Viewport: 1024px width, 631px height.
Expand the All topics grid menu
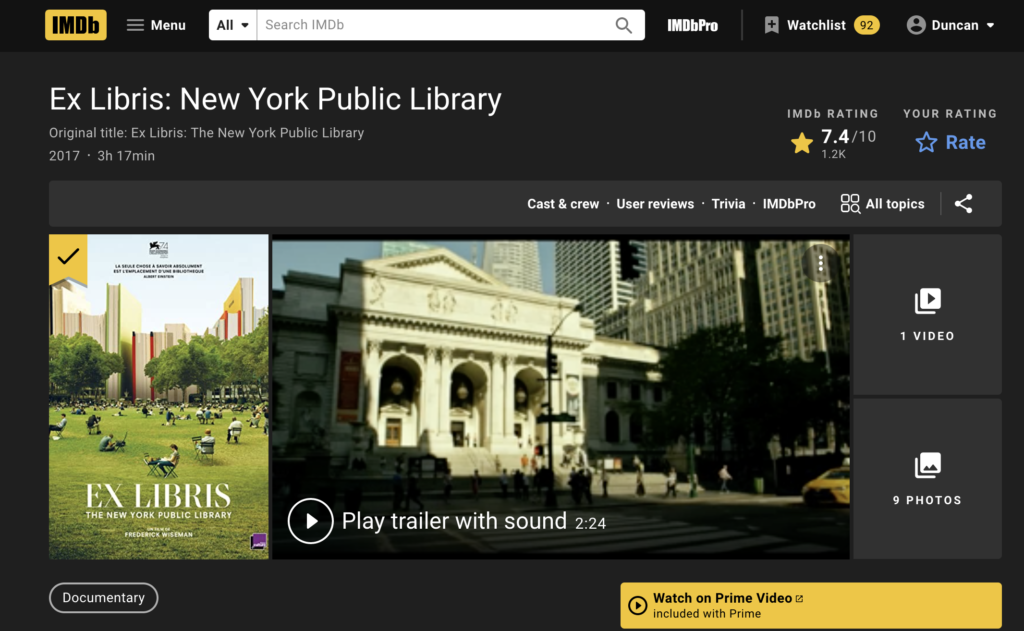882,204
